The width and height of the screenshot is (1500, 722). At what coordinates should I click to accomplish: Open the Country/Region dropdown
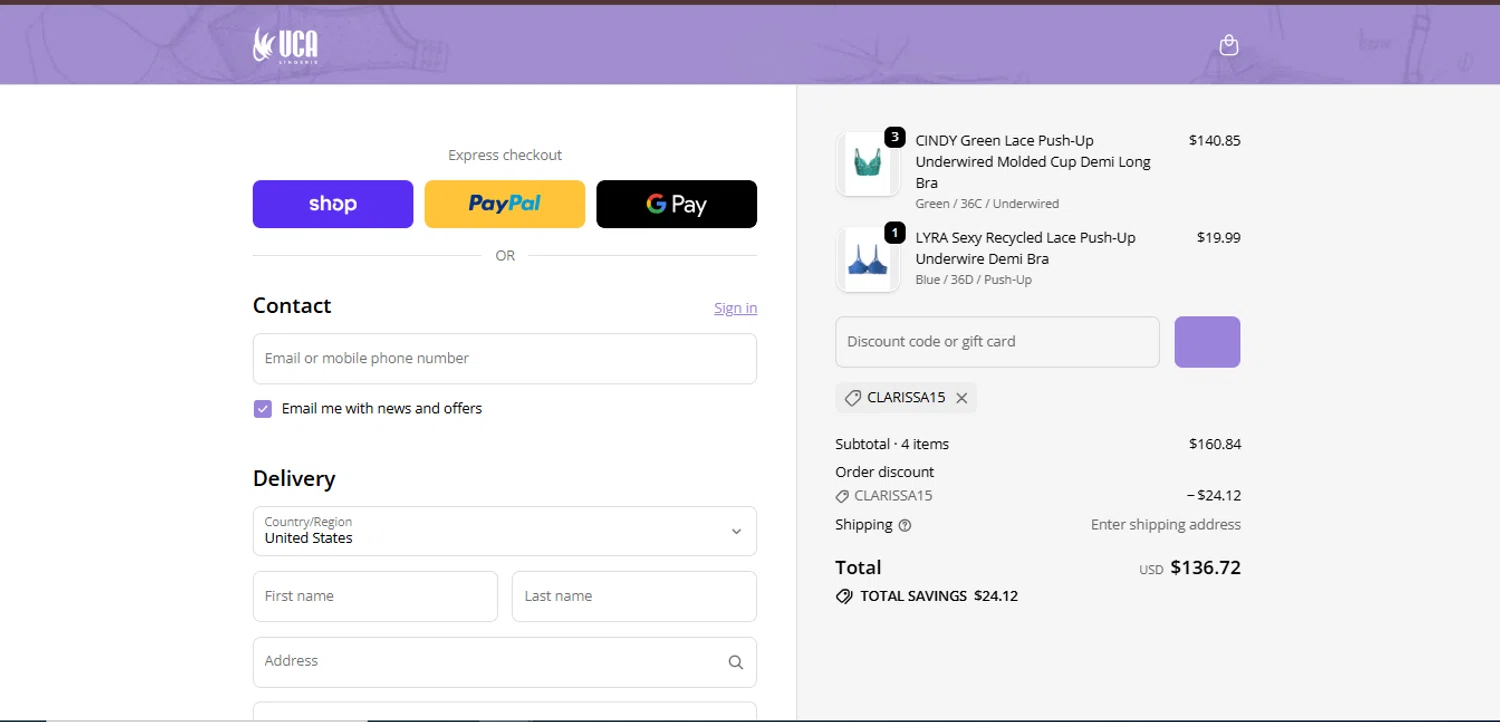pyautogui.click(x=505, y=531)
